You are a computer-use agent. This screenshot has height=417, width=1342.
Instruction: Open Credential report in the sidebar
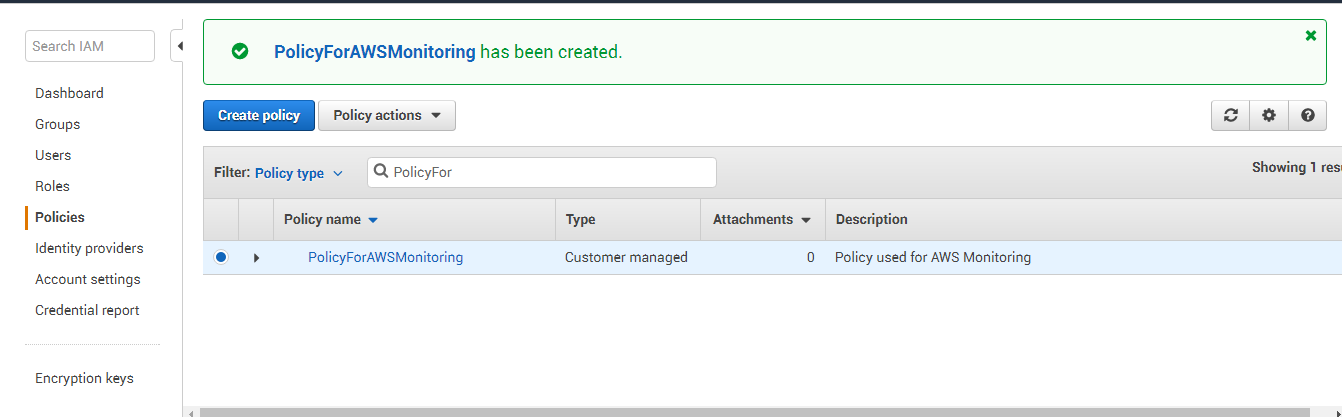click(87, 310)
